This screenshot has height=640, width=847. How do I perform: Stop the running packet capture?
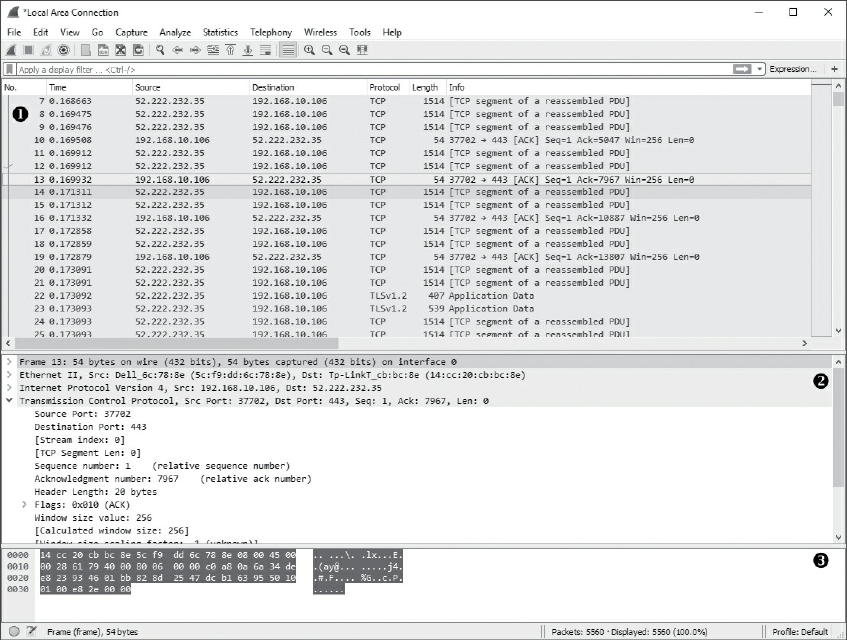click(x=30, y=49)
